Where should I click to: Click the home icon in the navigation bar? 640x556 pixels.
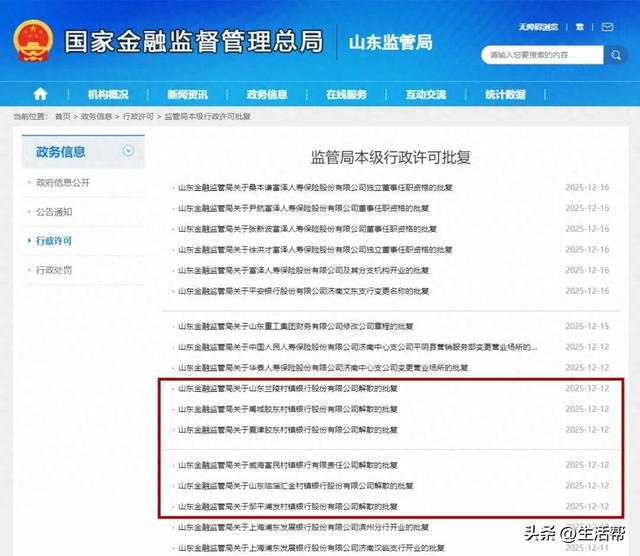40,94
